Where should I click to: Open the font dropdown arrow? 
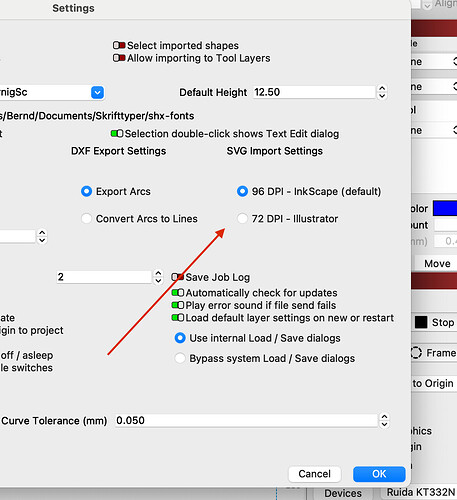tap(97, 92)
